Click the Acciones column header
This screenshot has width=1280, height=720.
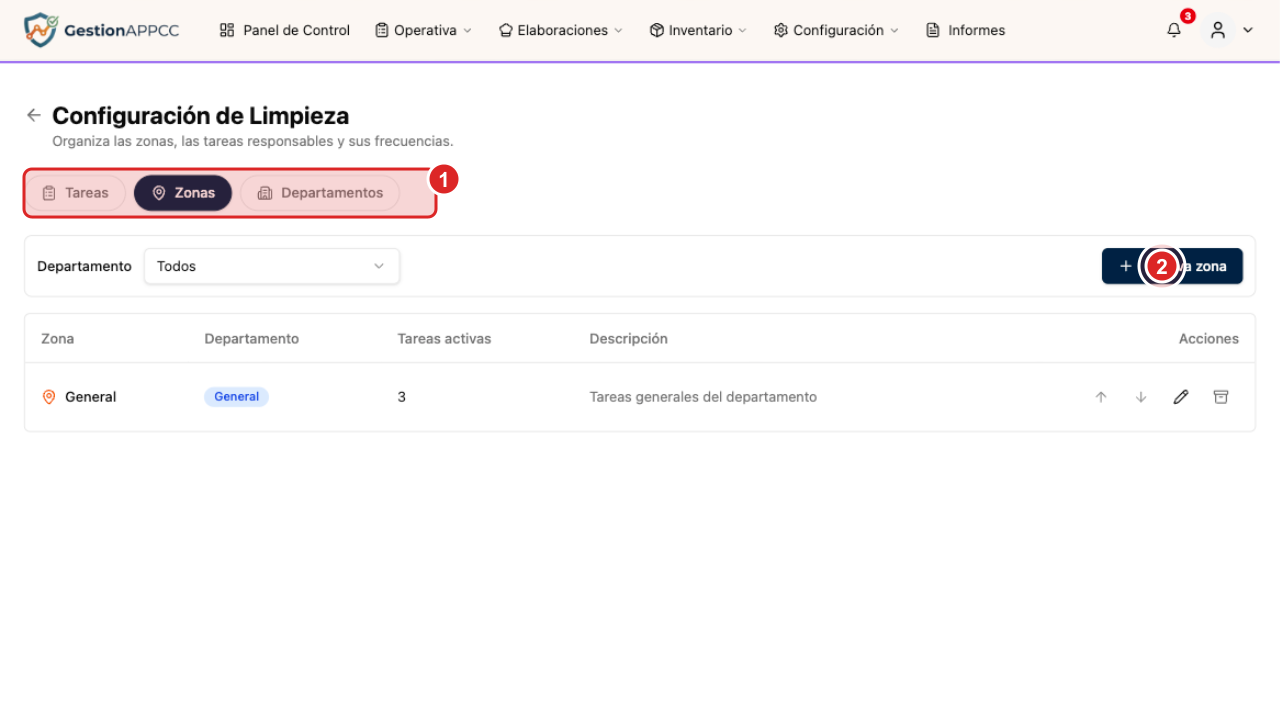(x=1209, y=339)
